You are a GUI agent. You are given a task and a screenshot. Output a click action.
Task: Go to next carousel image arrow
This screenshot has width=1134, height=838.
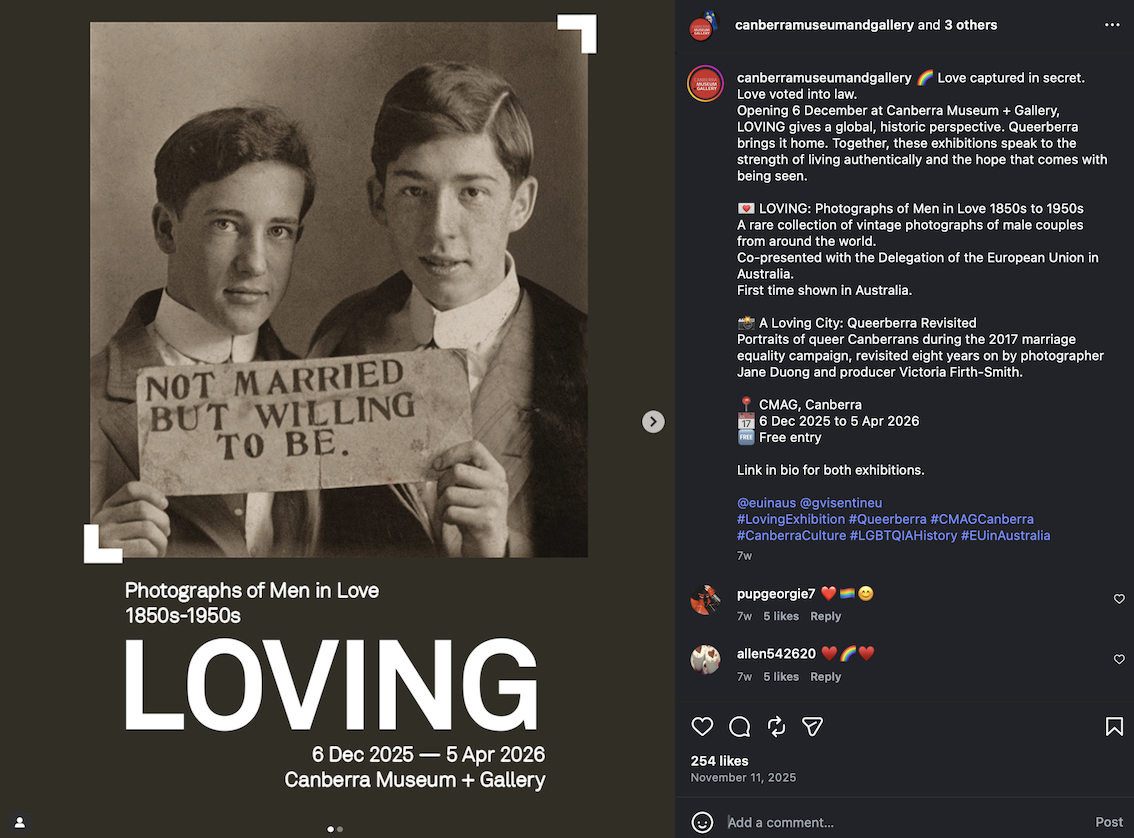[x=652, y=422]
